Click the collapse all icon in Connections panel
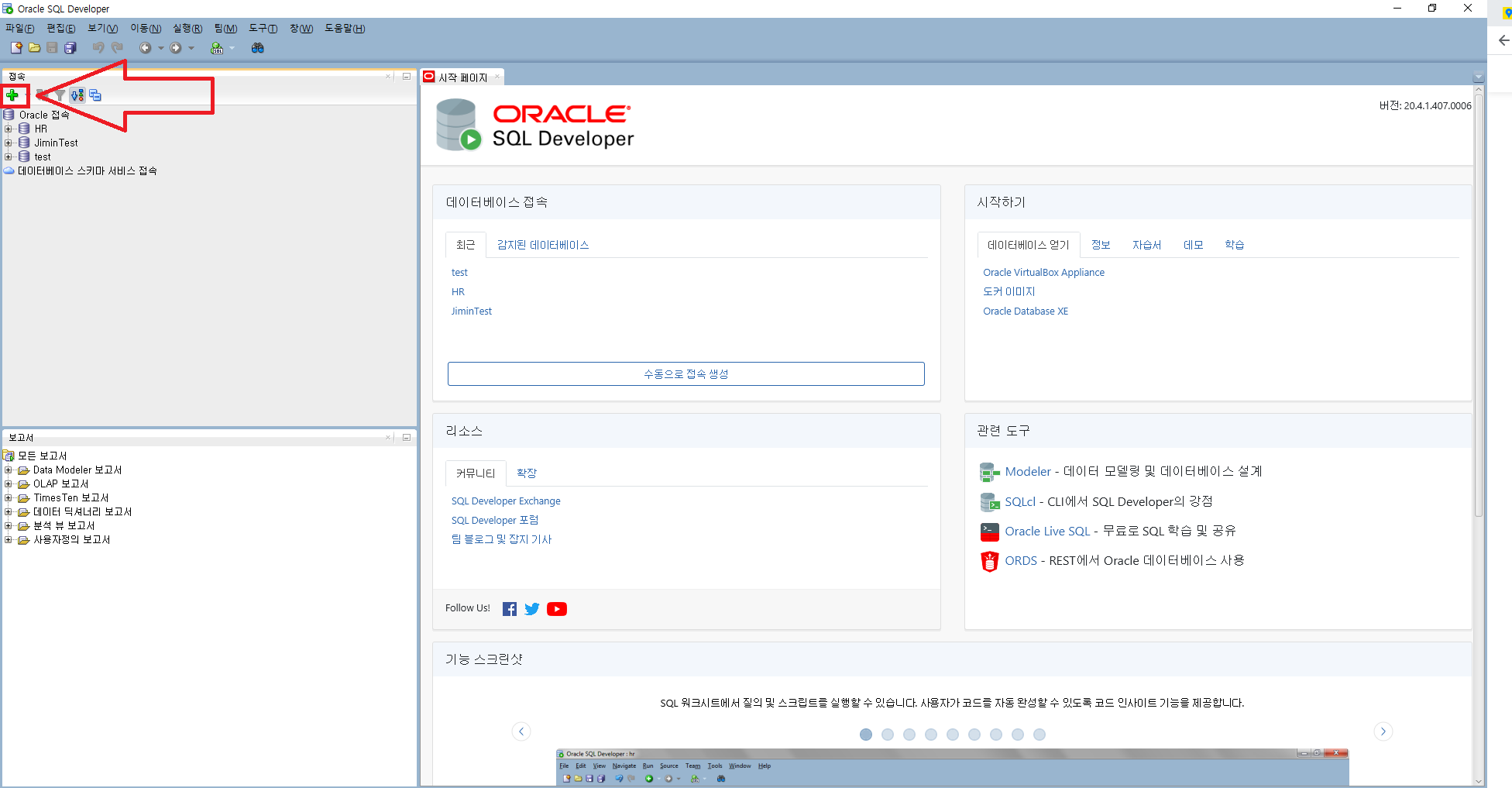 [x=95, y=95]
